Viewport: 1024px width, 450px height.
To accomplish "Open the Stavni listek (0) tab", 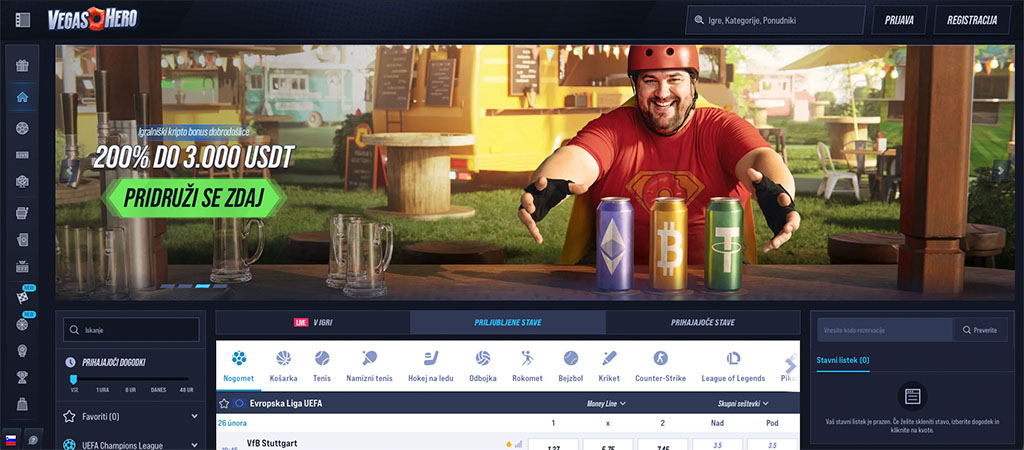I will (843, 360).
